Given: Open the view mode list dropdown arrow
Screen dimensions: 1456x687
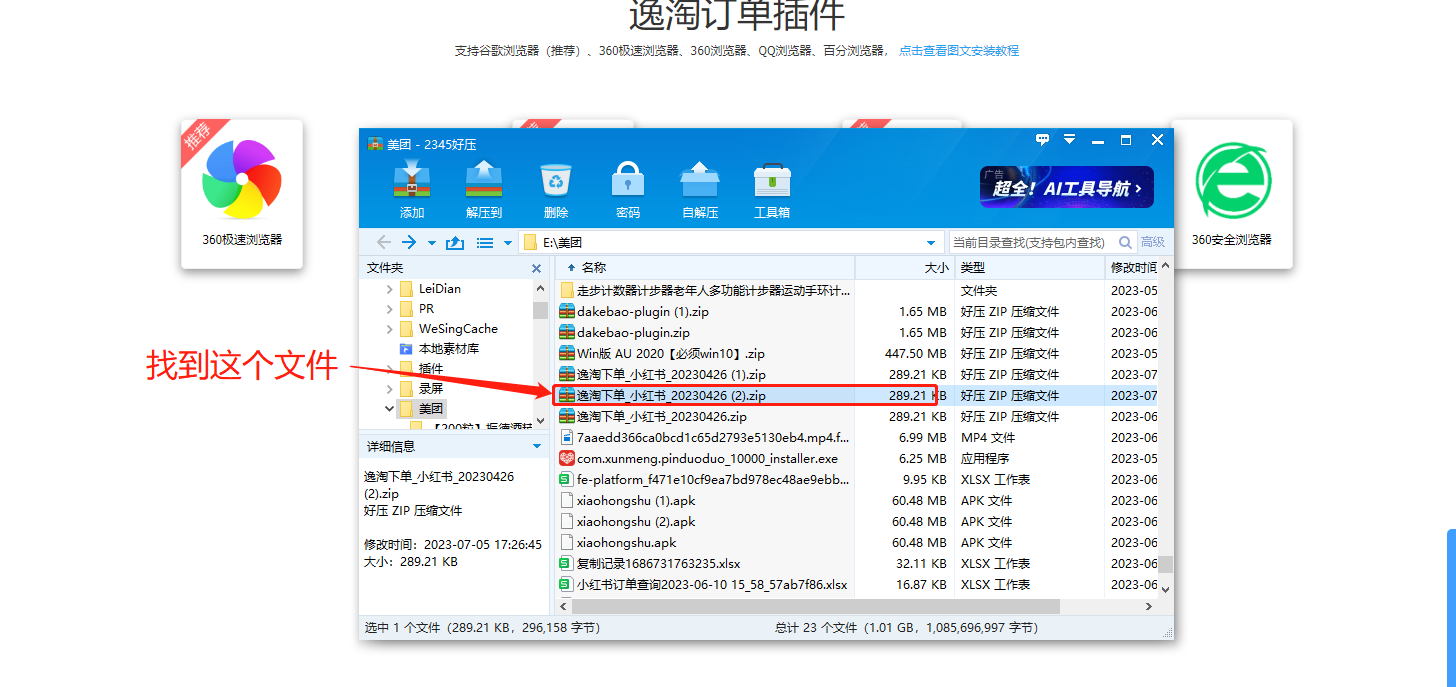Looking at the screenshot, I should [x=508, y=243].
